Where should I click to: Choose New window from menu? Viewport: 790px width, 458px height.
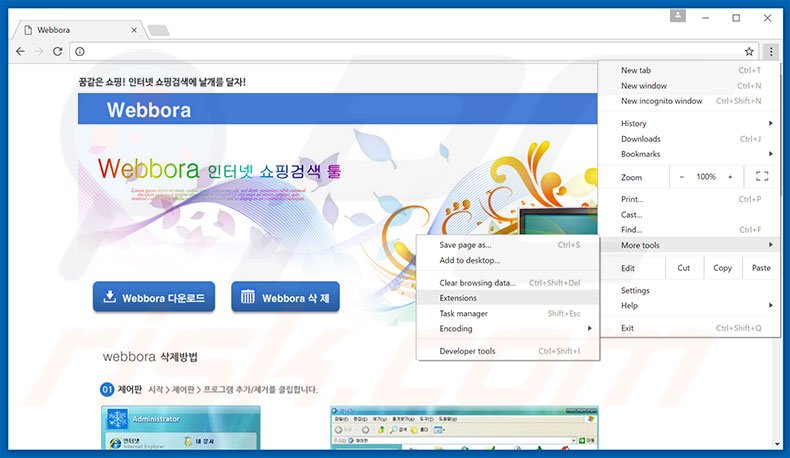click(x=690, y=86)
